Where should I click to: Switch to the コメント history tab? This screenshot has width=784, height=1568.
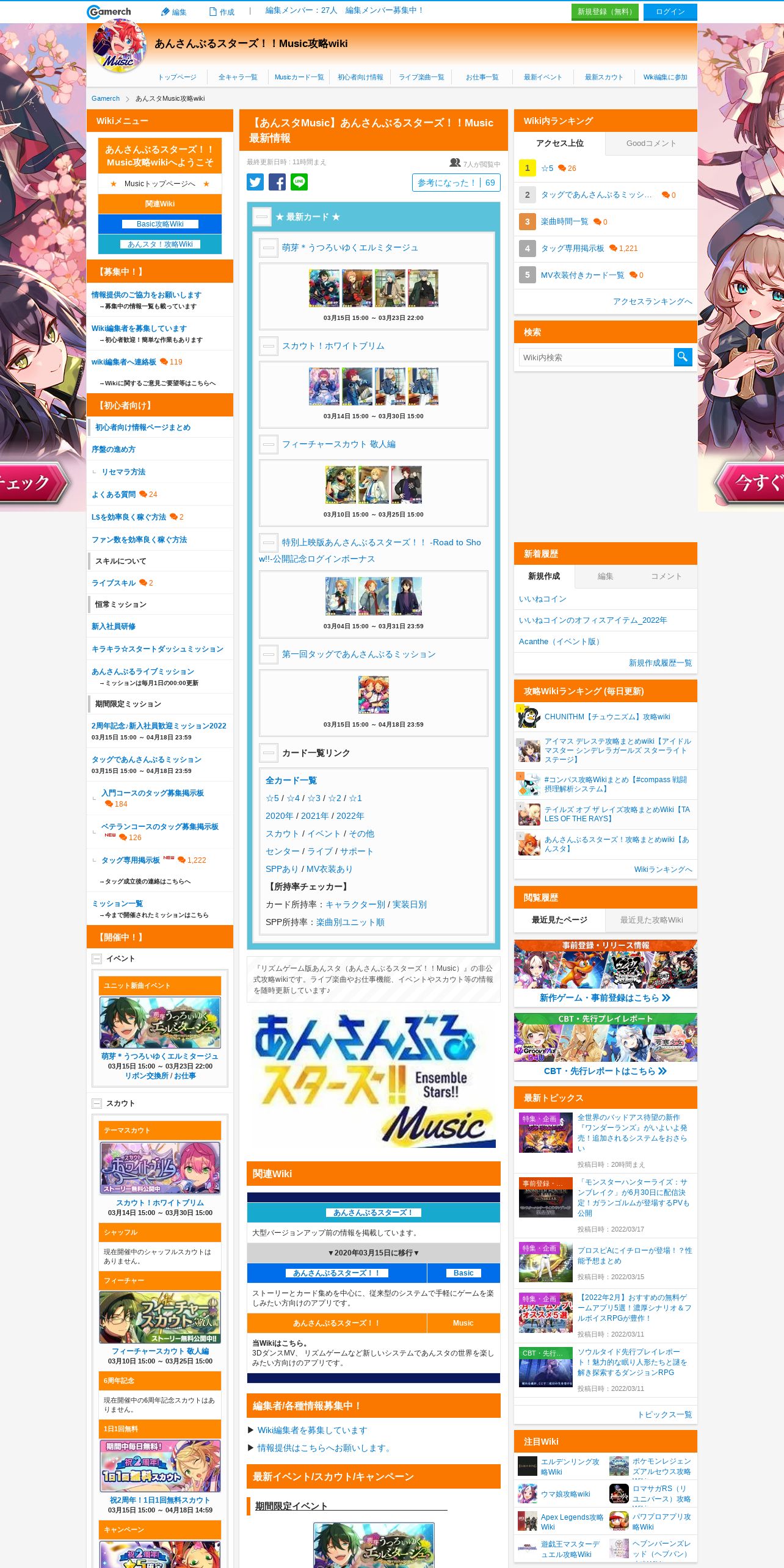coord(666,576)
